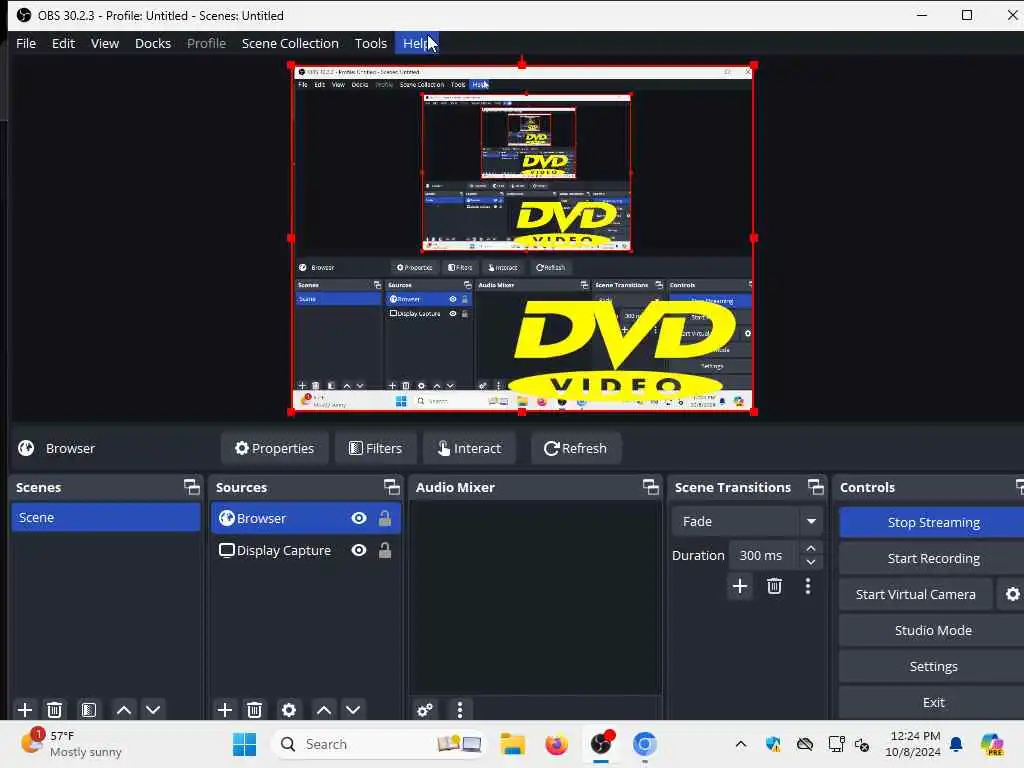
Task: Click OBS Studio taskbar icon
Action: (601, 744)
